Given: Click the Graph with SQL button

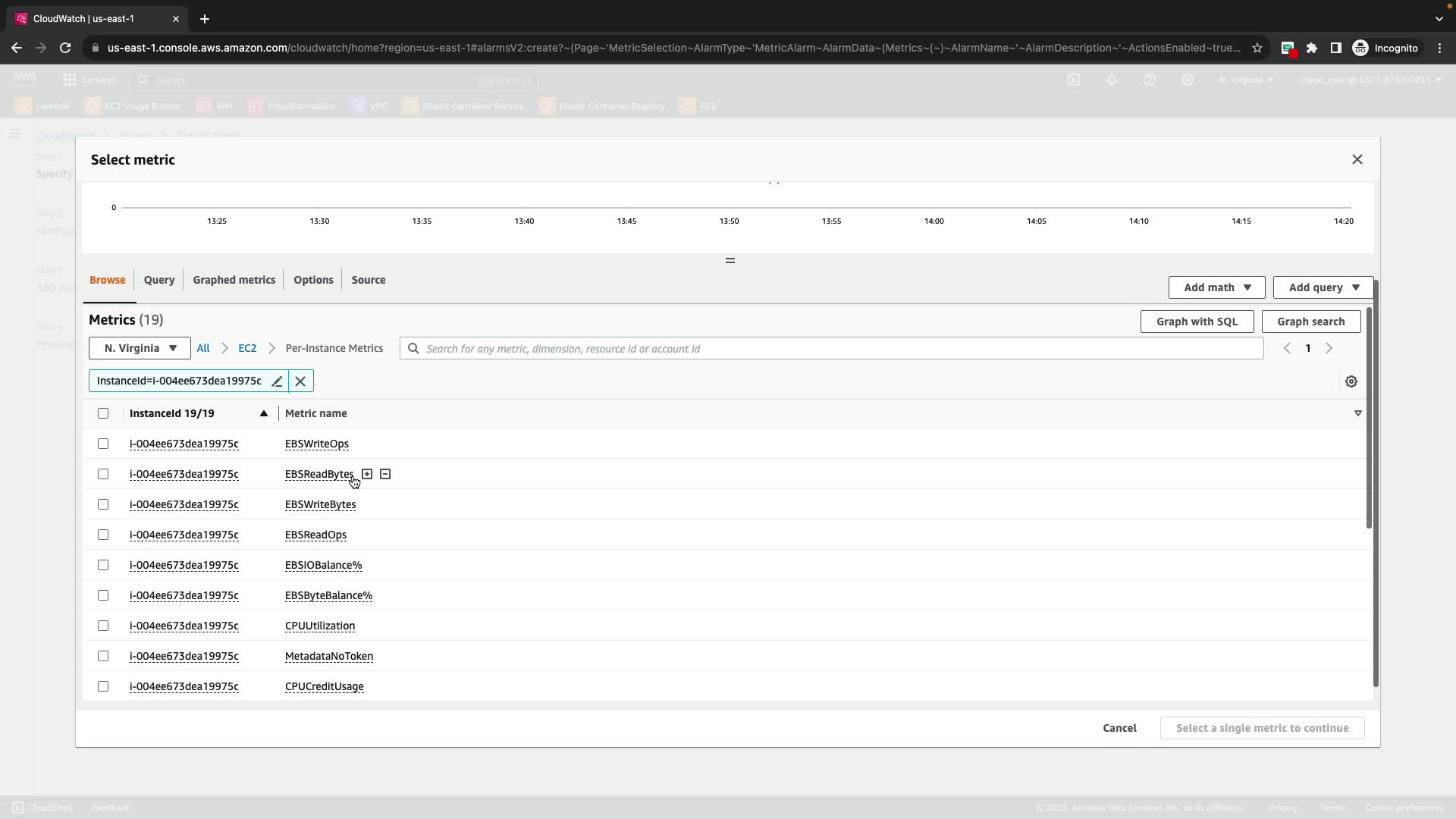Looking at the screenshot, I should 1197,322.
